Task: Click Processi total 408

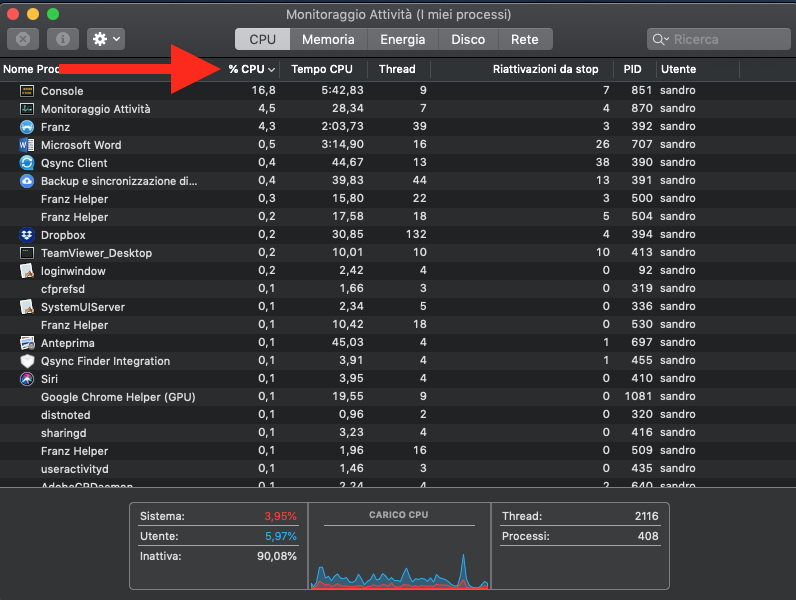Action: (x=648, y=536)
